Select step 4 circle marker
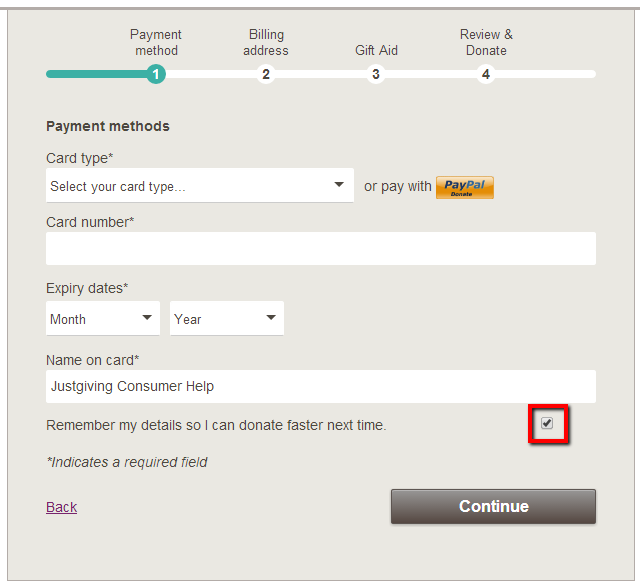The image size is (640, 587). 486,74
